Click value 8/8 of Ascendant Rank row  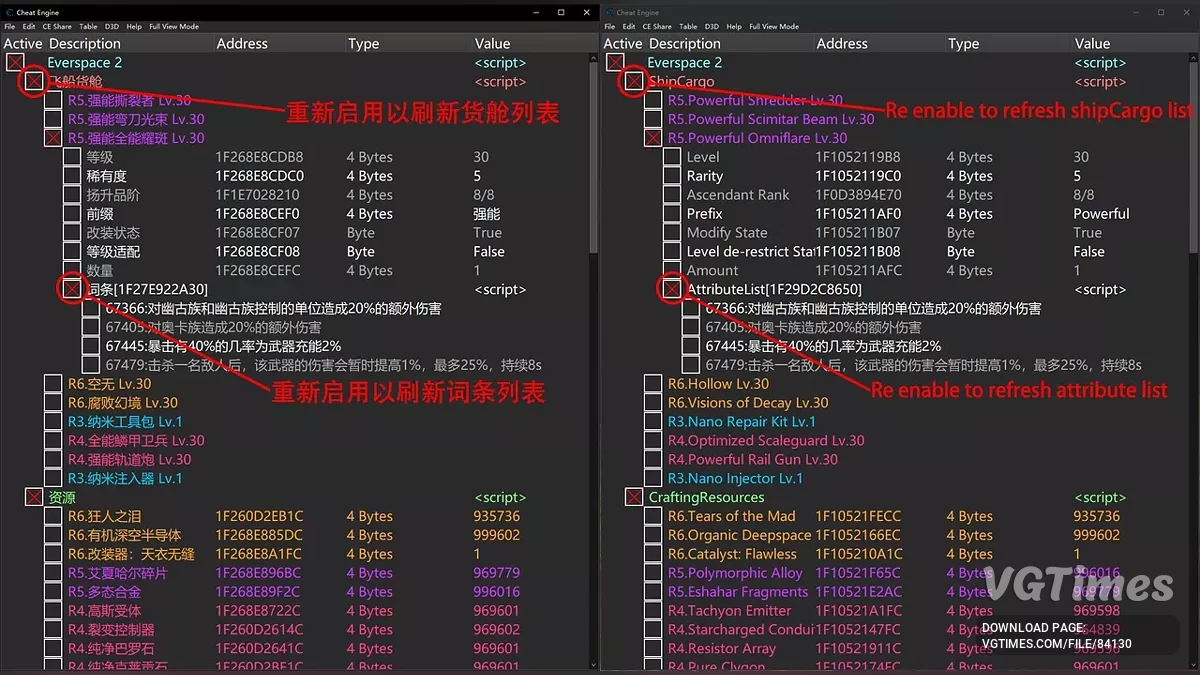(x=1084, y=195)
